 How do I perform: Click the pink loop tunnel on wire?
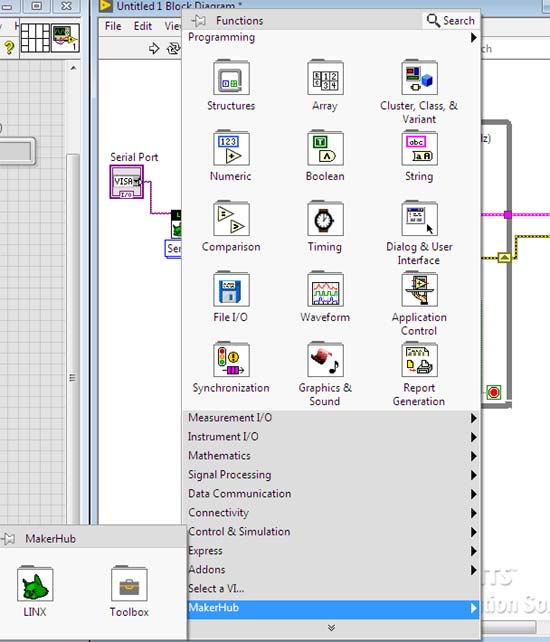(508, 215)
